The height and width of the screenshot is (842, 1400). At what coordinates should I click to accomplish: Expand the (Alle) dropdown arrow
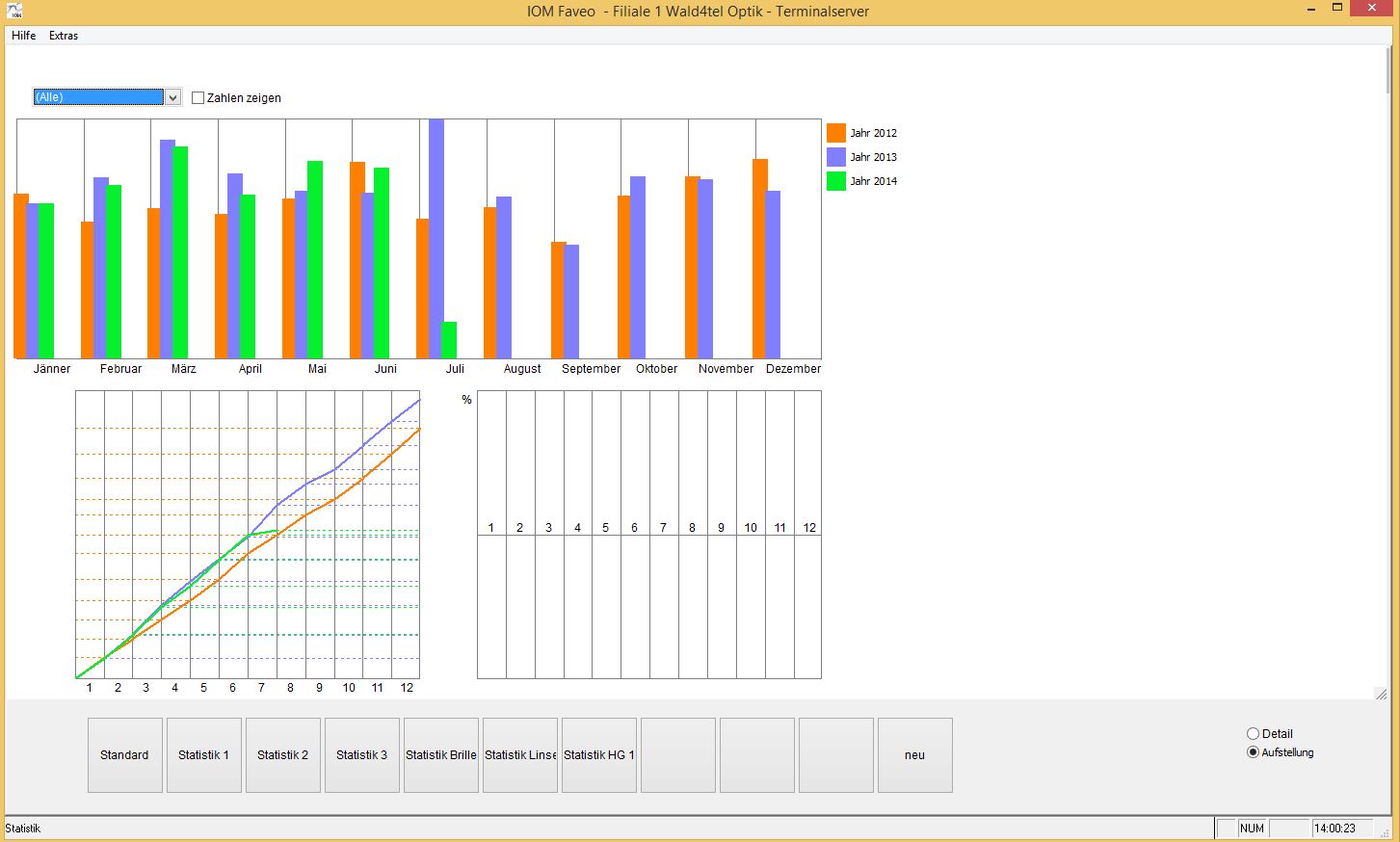point(173,97)
